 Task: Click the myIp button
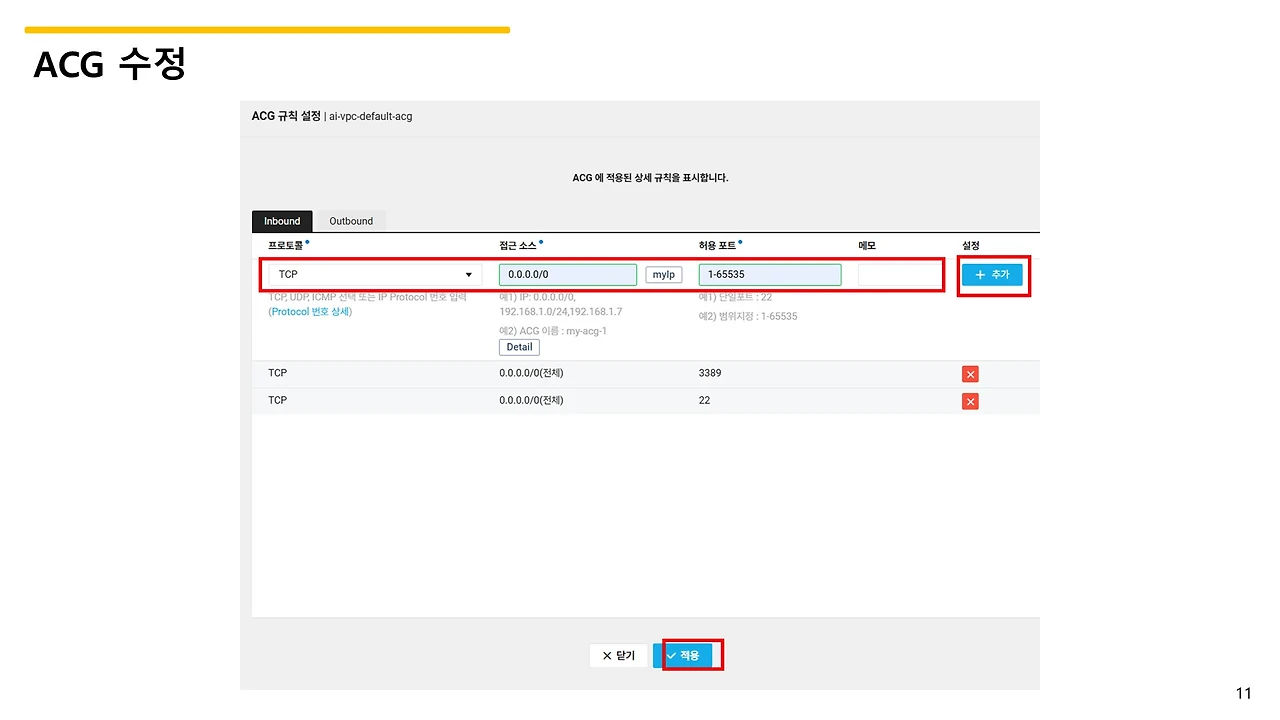click(664, 274)
